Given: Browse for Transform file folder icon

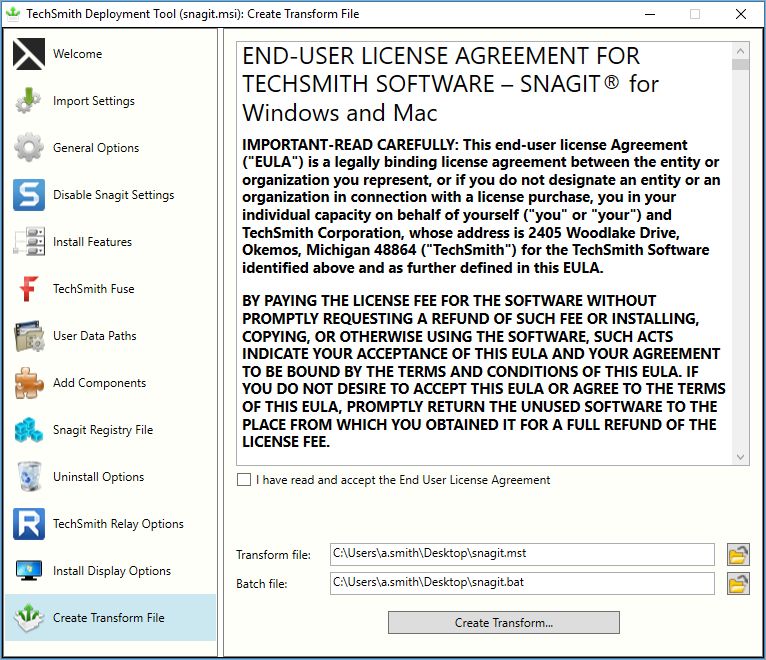Looking at the screenshot, I should click(x=738, y=554).
